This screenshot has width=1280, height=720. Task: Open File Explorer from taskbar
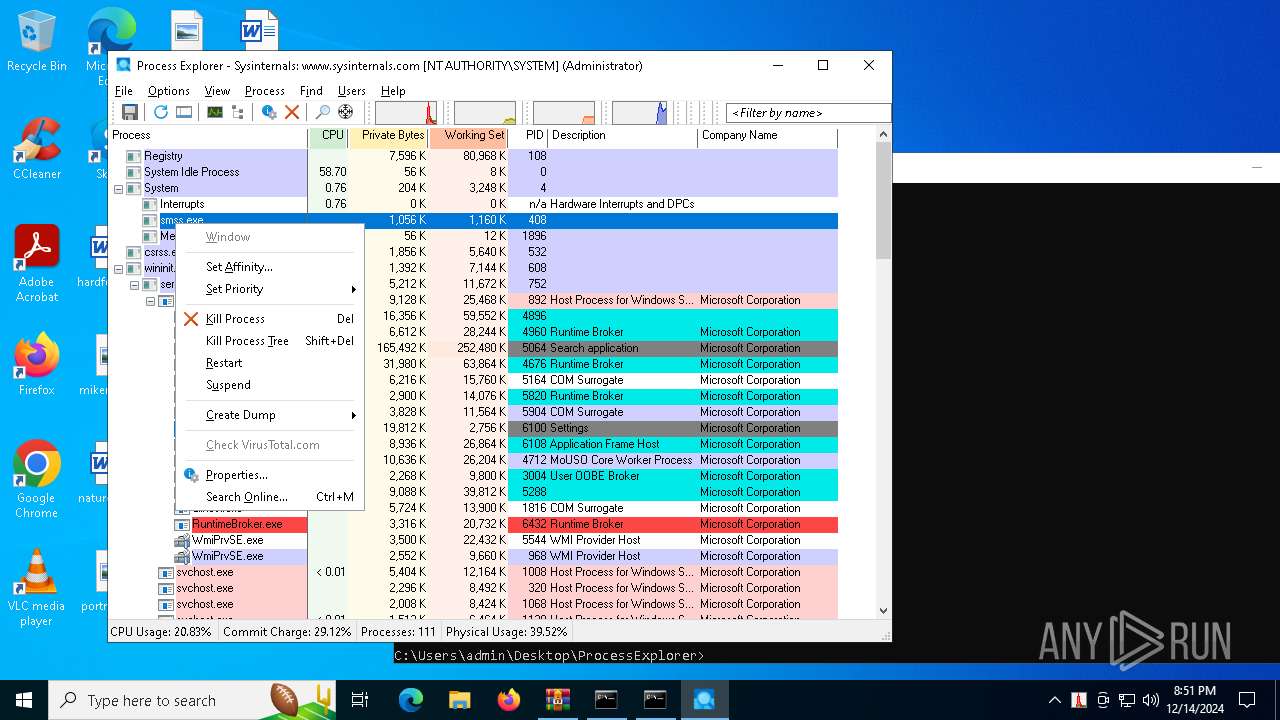[x=460, y=700]
